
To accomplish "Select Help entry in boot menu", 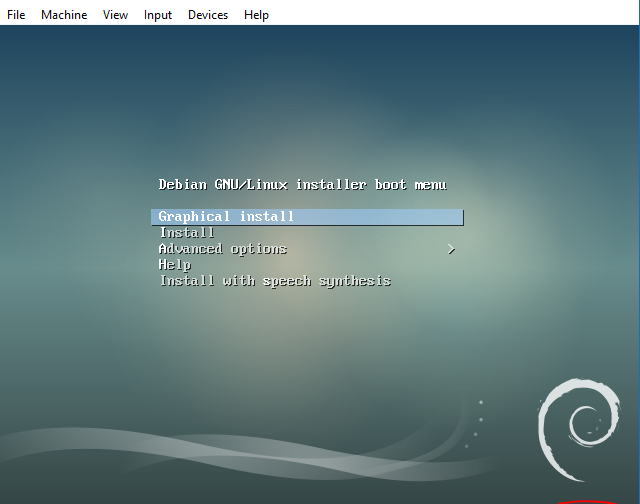I will coord(175,265).
